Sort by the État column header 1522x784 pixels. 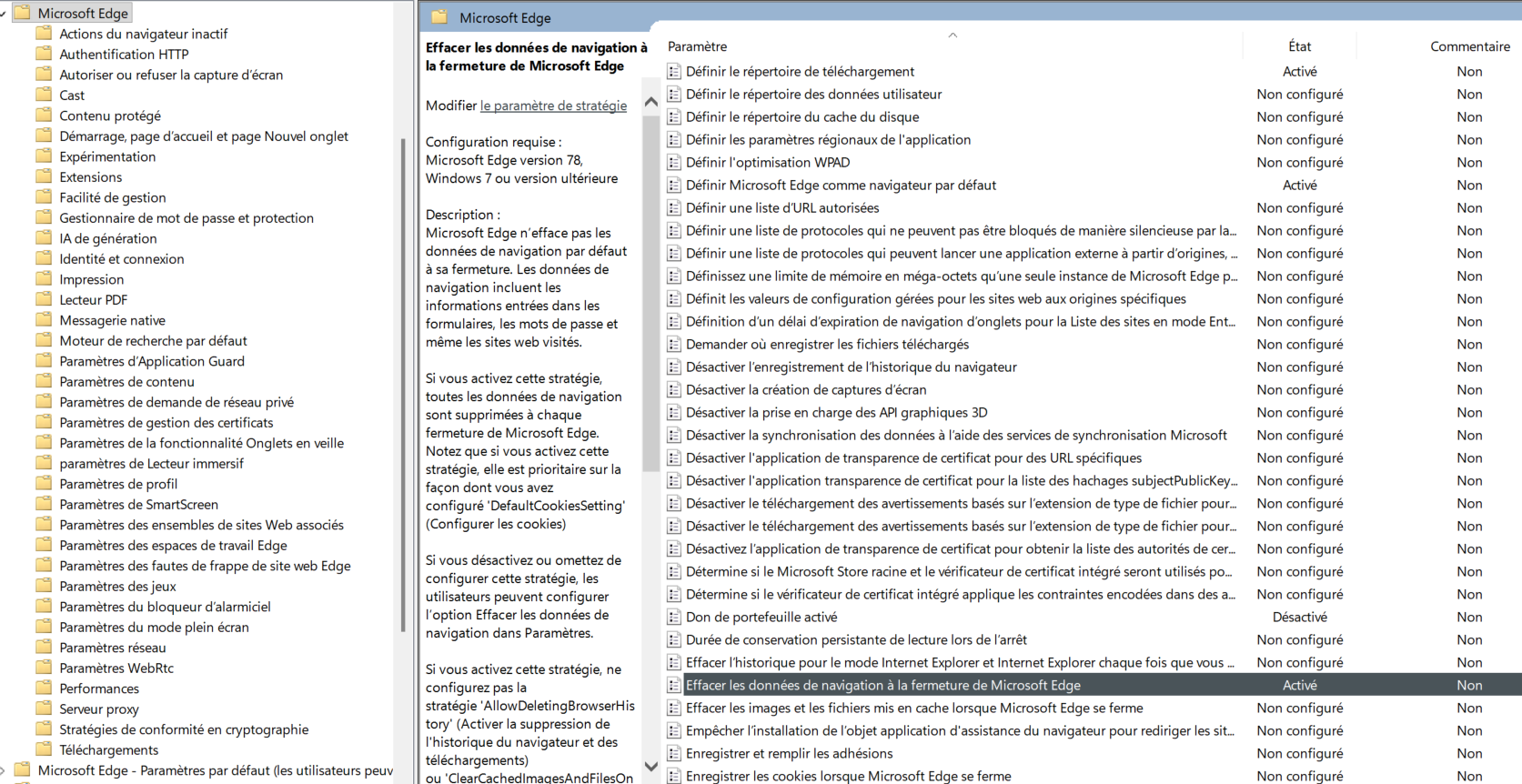(1299, 46)
